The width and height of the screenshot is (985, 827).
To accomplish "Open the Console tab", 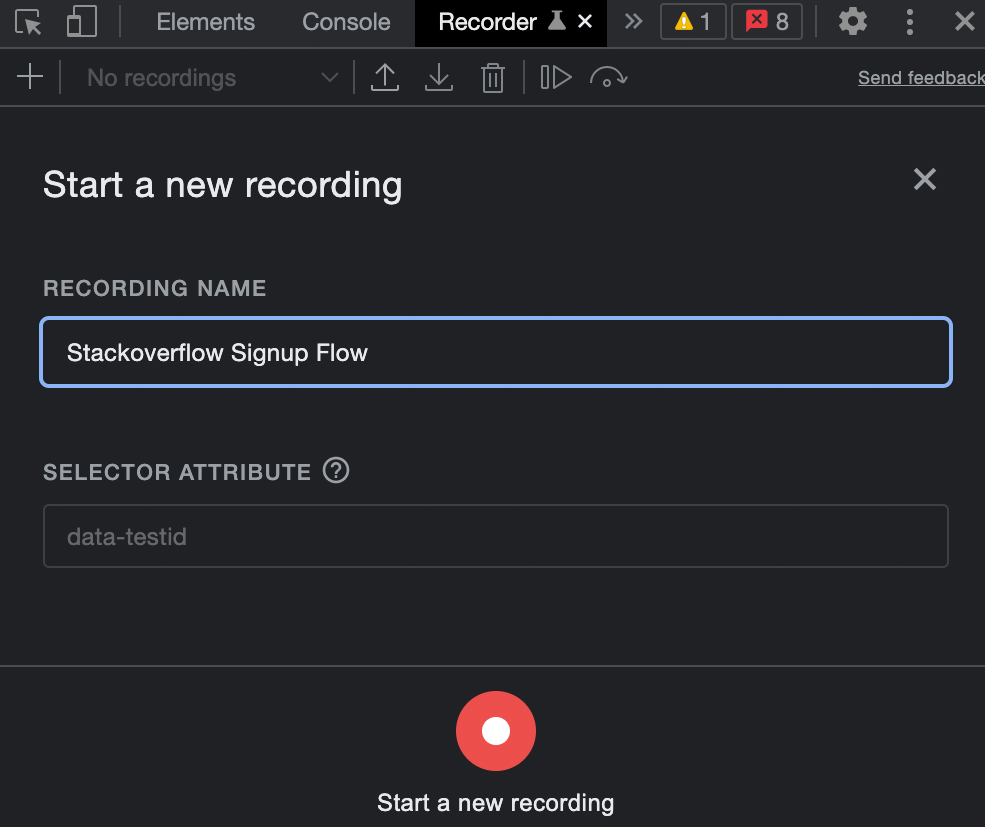I will (x=346, y=22).
